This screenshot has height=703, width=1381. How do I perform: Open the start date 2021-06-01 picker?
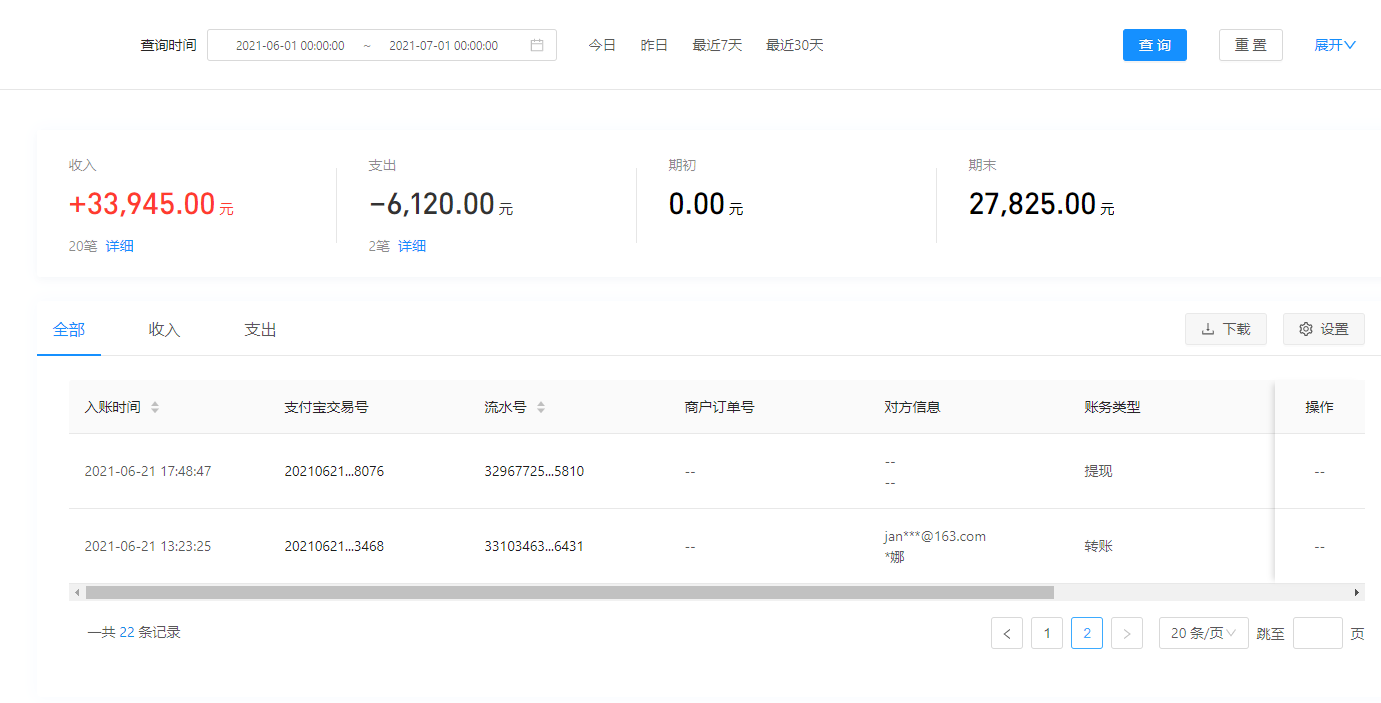(x=290, y=45)
